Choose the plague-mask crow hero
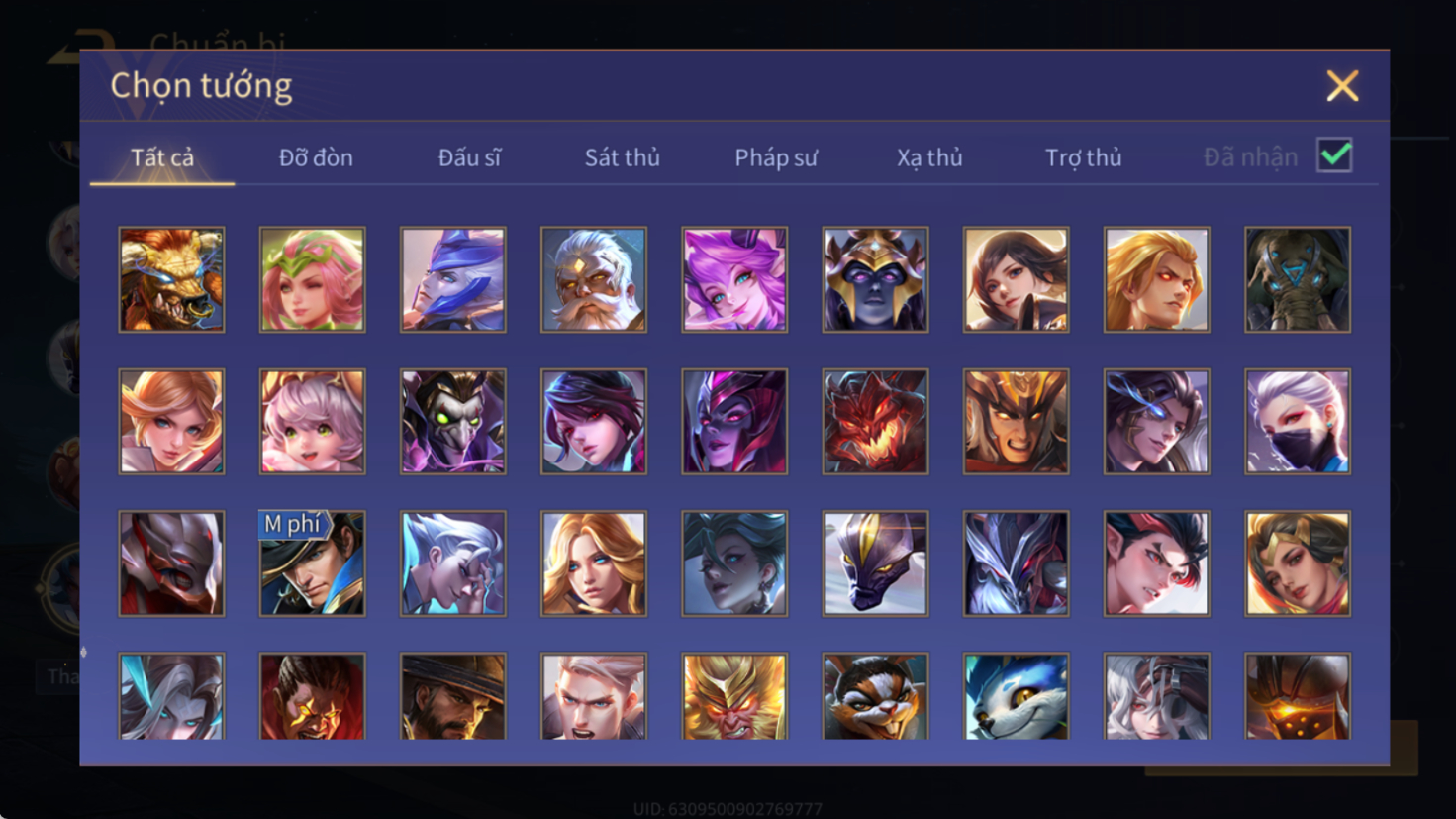The image size is (1456, 819). (453, 422)
